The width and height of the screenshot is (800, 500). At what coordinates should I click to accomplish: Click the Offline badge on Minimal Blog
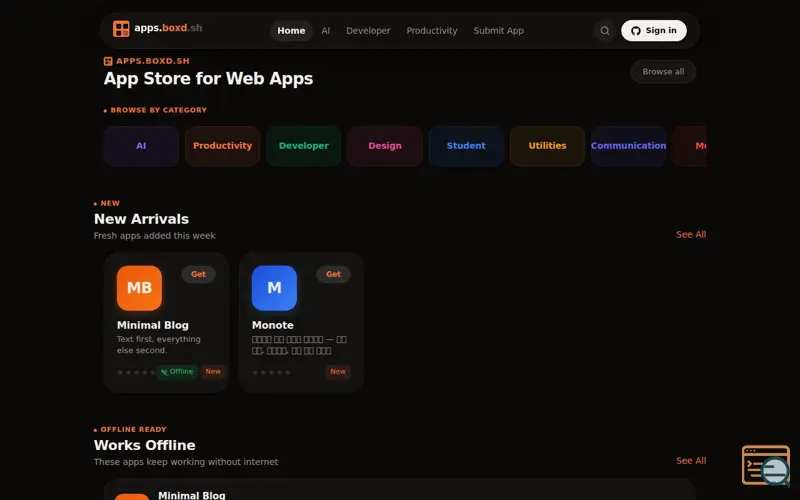pos(177,372)
